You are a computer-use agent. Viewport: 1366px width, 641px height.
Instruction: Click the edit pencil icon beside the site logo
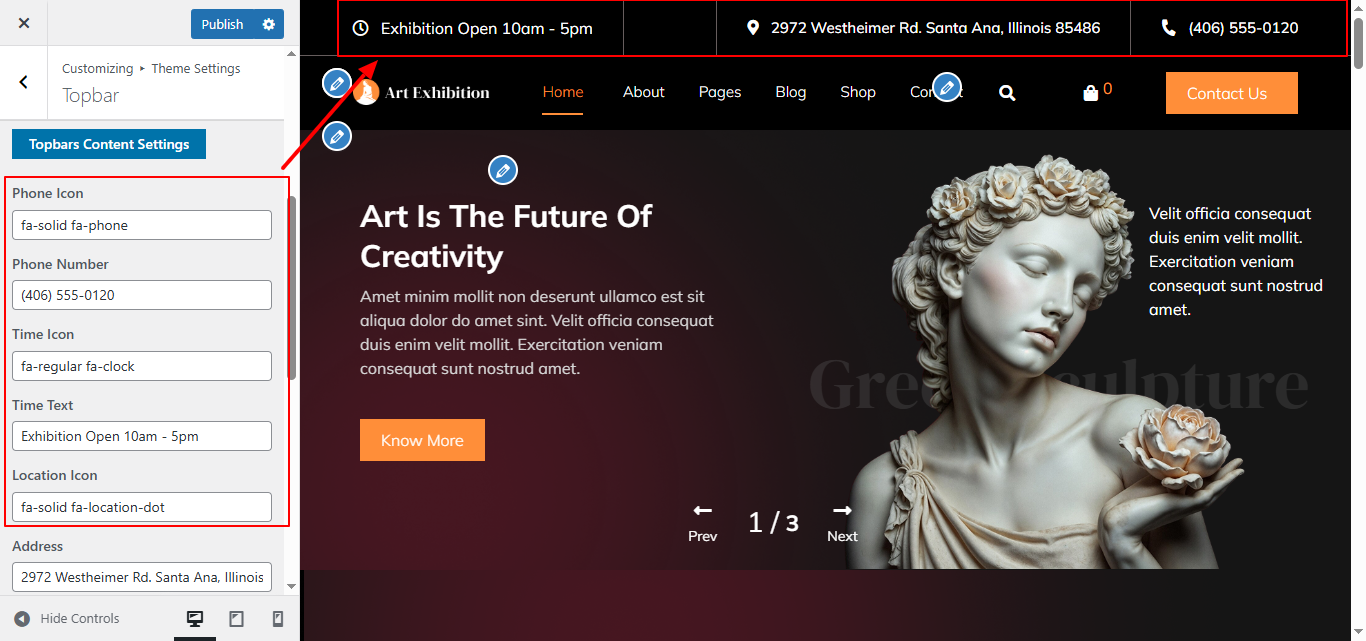[337, 82]
